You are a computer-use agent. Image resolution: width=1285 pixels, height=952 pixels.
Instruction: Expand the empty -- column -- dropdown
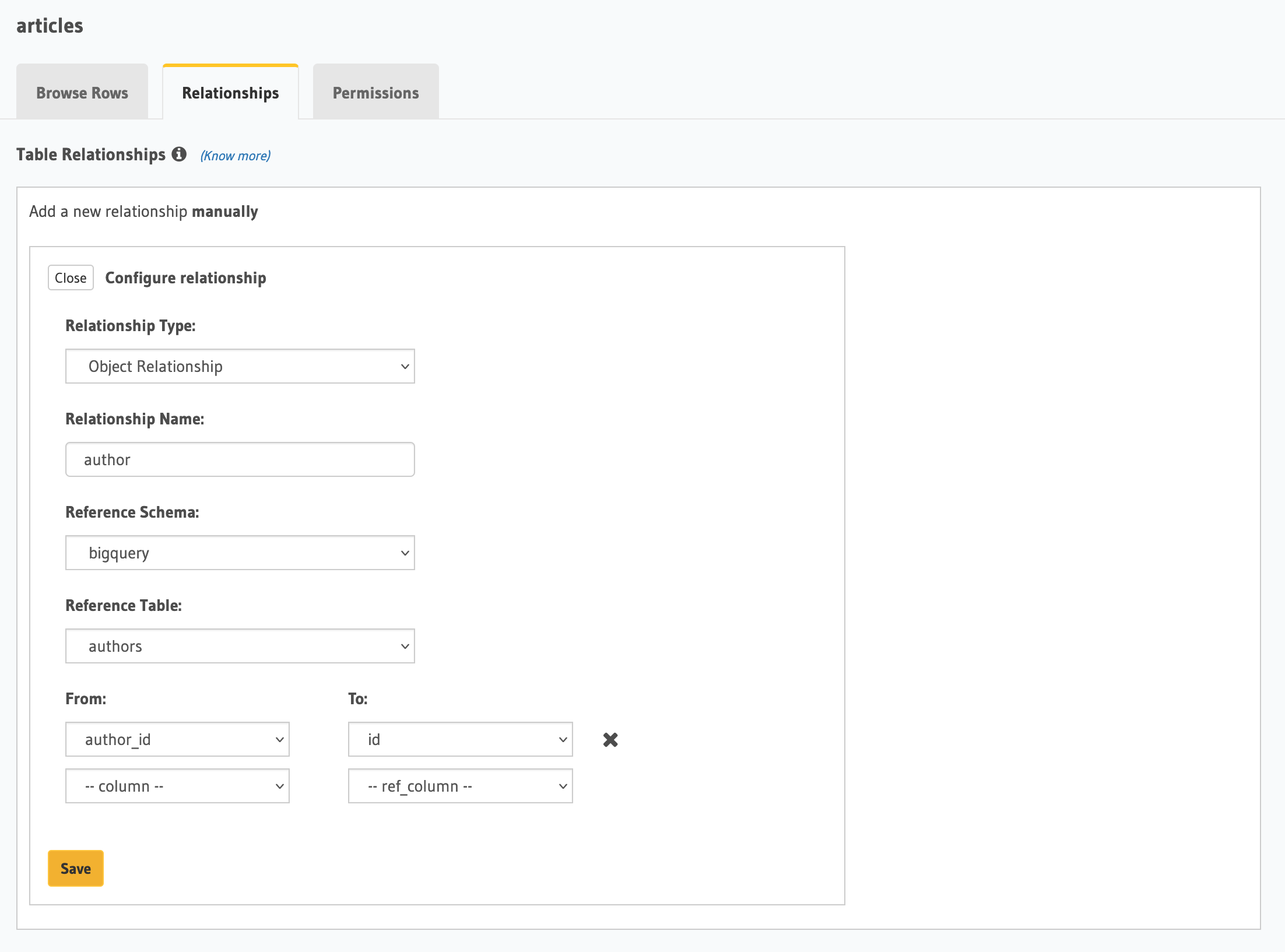click(177, 786)
